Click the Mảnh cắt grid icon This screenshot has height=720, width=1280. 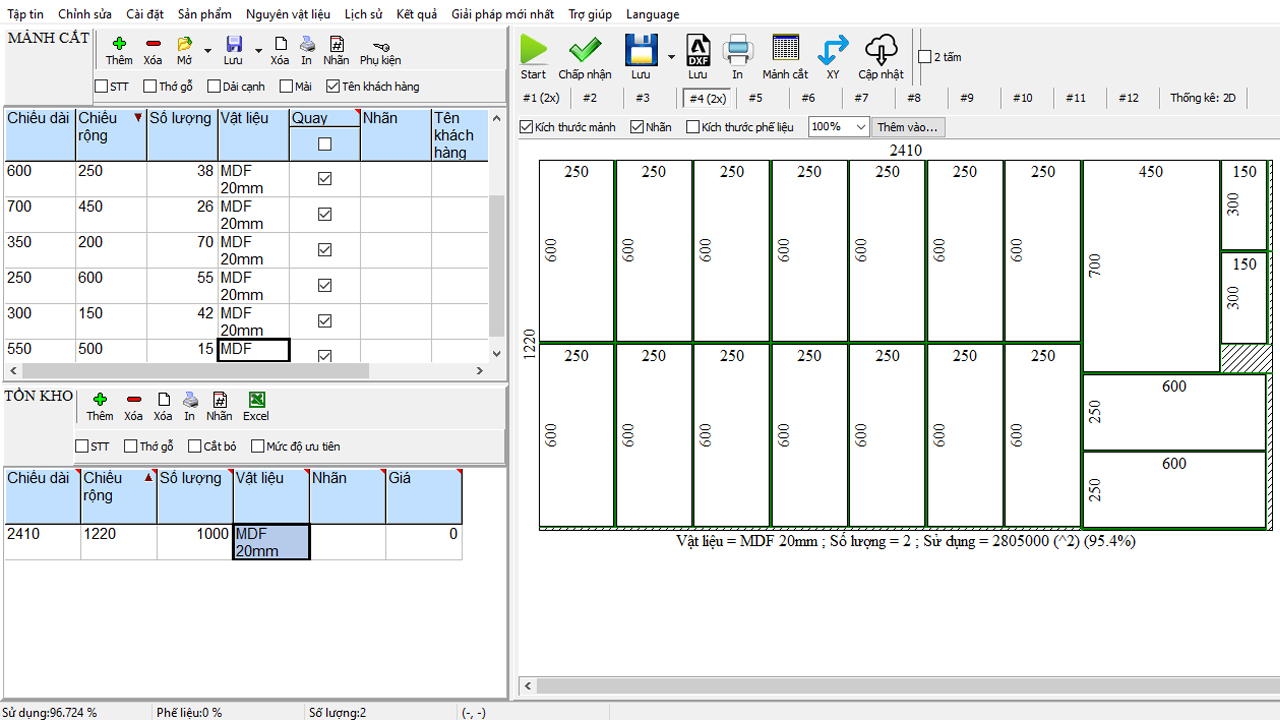click(785, 50)
